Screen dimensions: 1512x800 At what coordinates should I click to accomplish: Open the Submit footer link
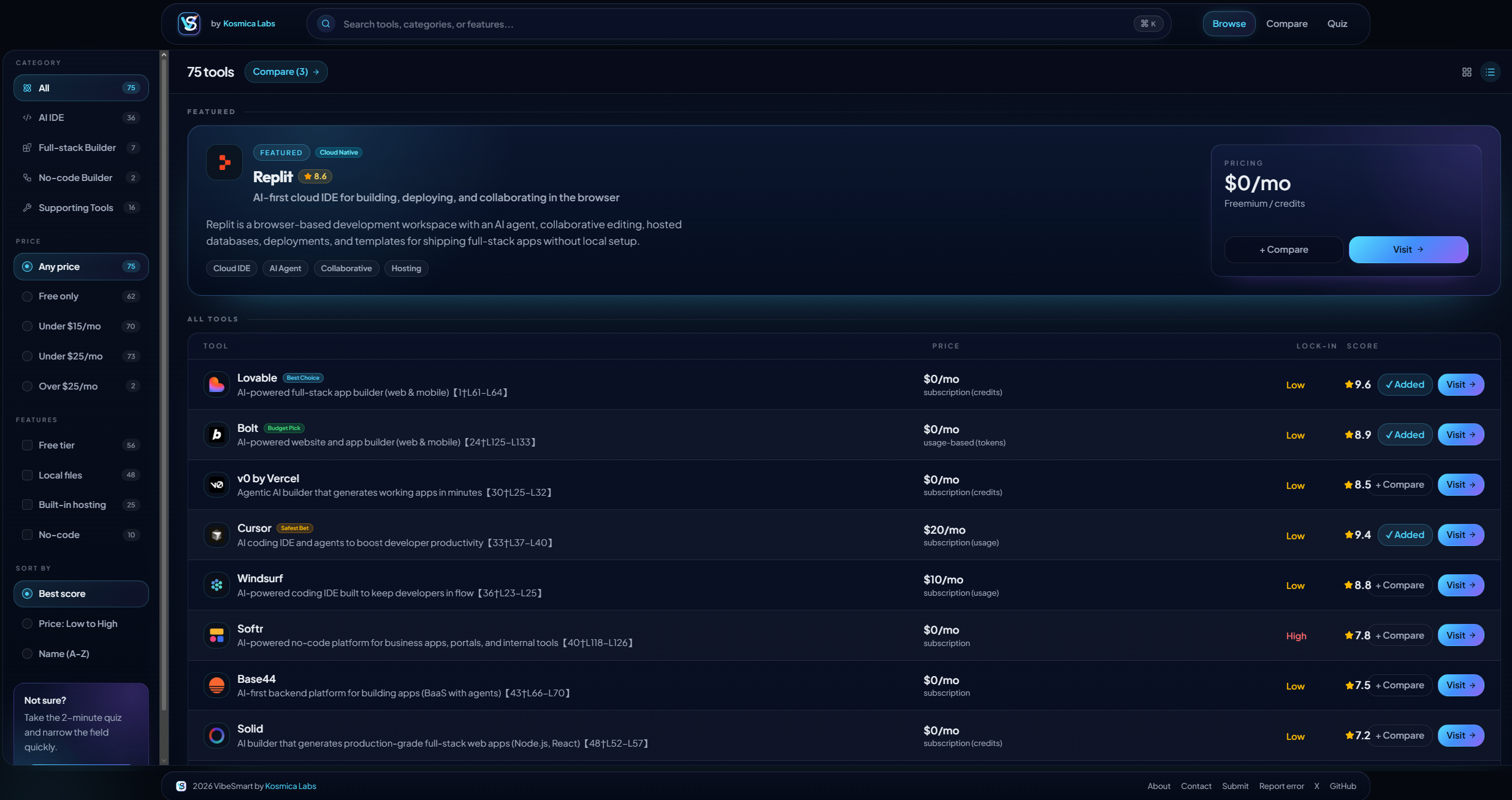click(1235, 787)
